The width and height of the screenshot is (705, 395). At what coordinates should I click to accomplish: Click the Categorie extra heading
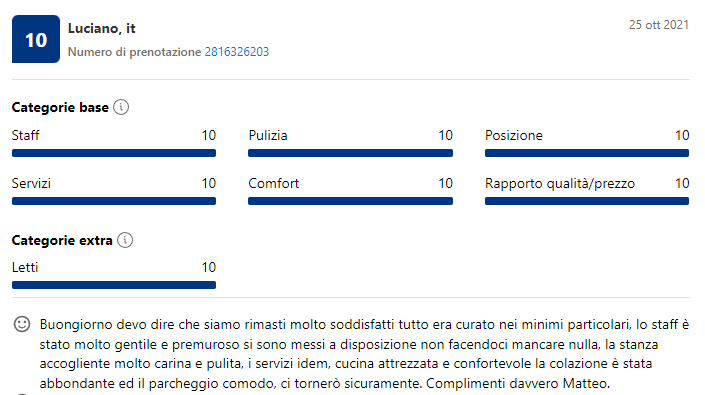click(62, 240)
